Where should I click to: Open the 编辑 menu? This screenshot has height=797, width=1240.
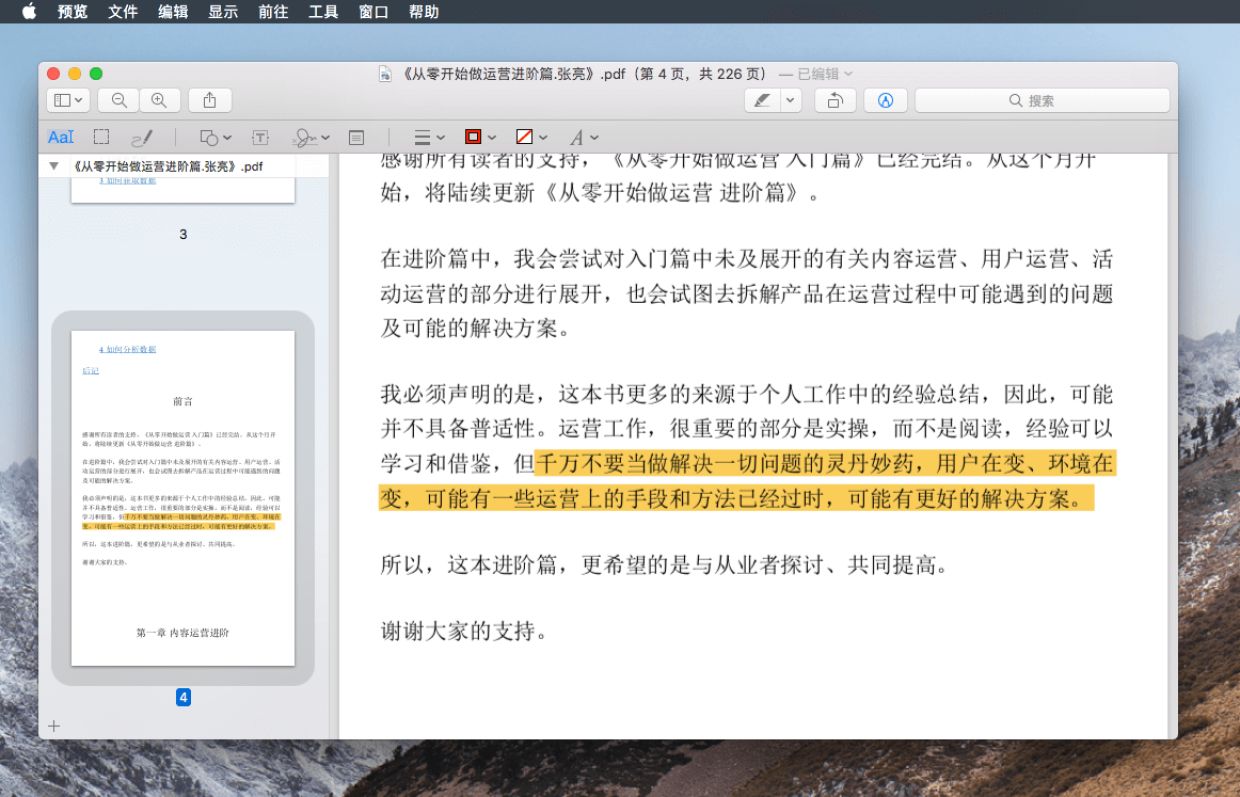173,12
